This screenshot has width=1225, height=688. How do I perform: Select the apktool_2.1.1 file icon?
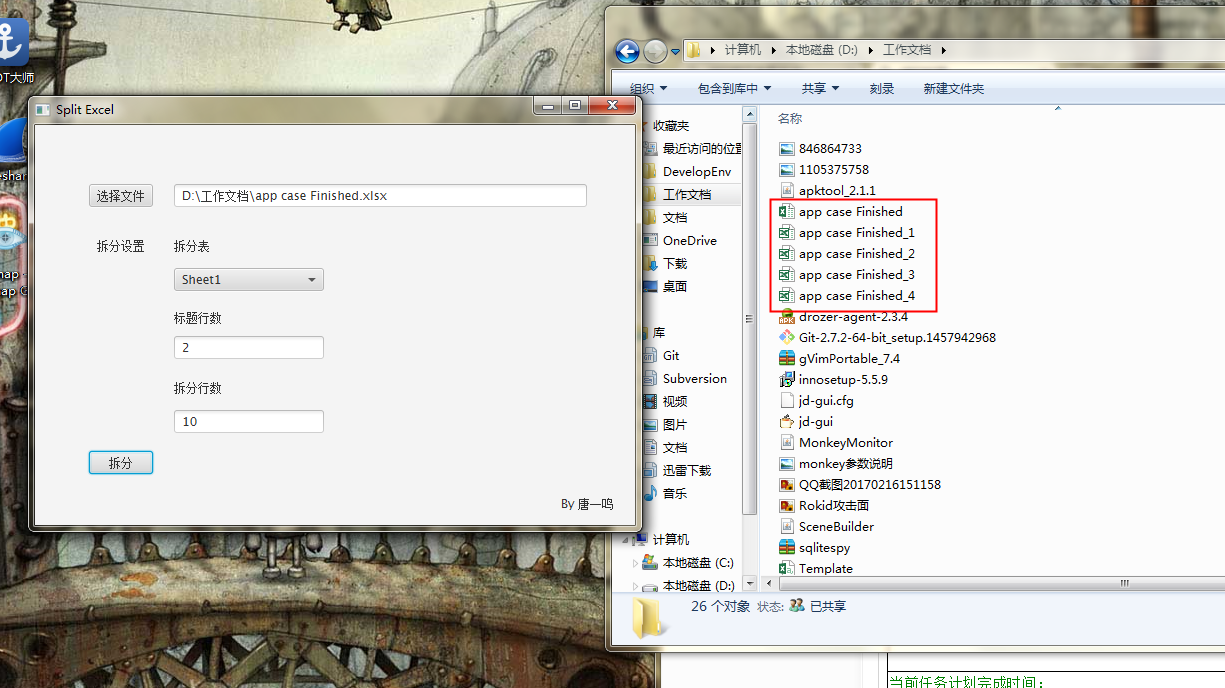(787, 191)
